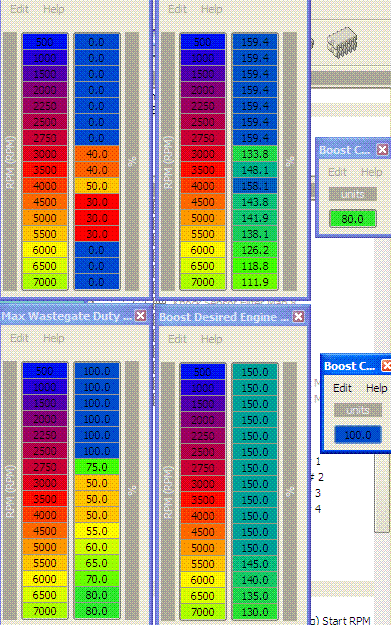Open Edit menu in Max Wastegate Duty window

(x=19, y=338)
